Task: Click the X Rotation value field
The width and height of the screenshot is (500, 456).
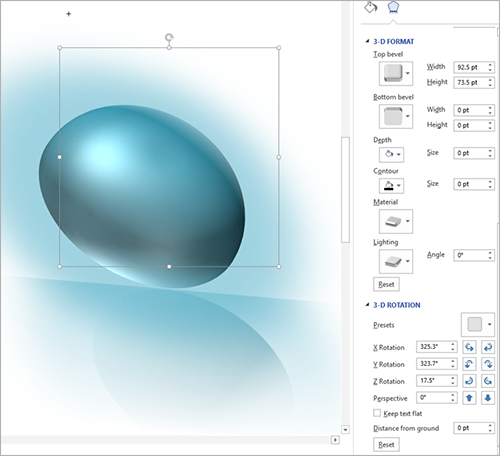Action: click(x=433, y=347)
